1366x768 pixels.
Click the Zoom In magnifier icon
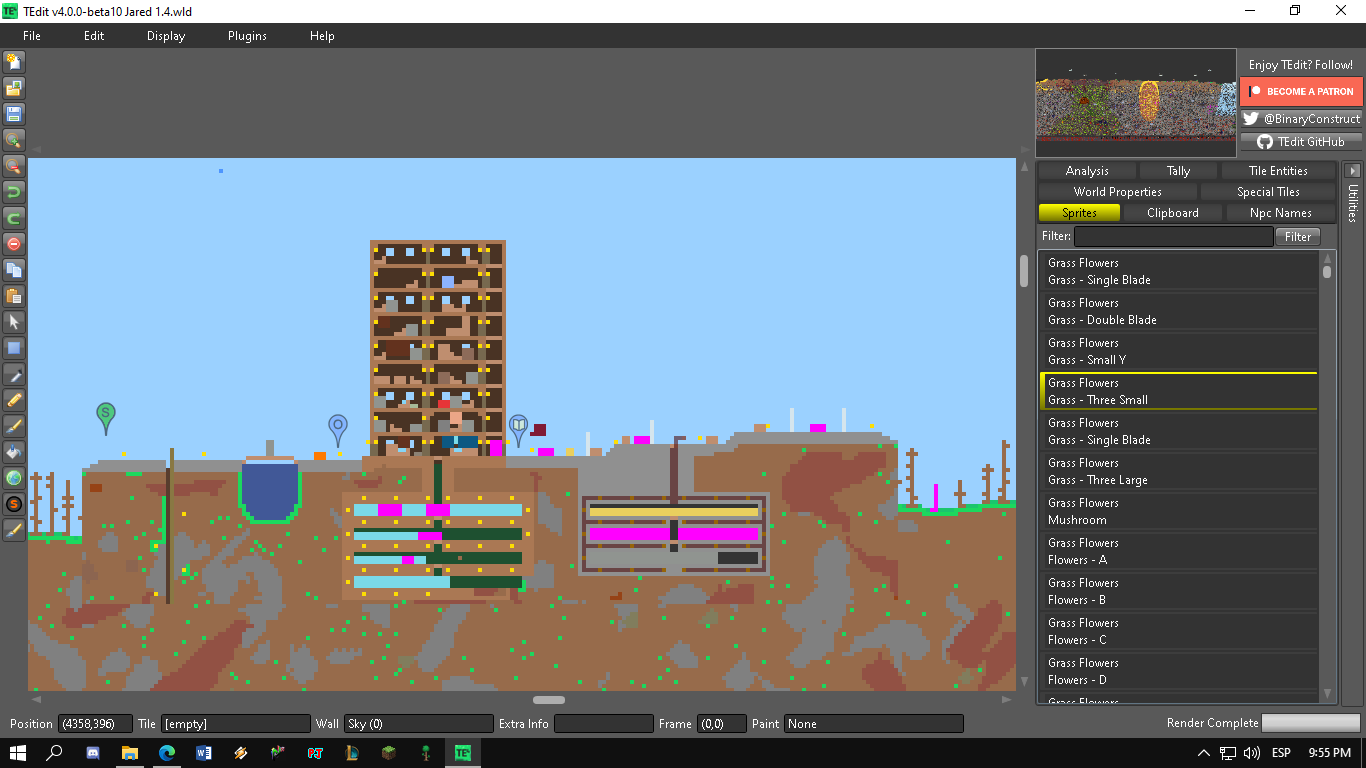click(x=13, y=139)
